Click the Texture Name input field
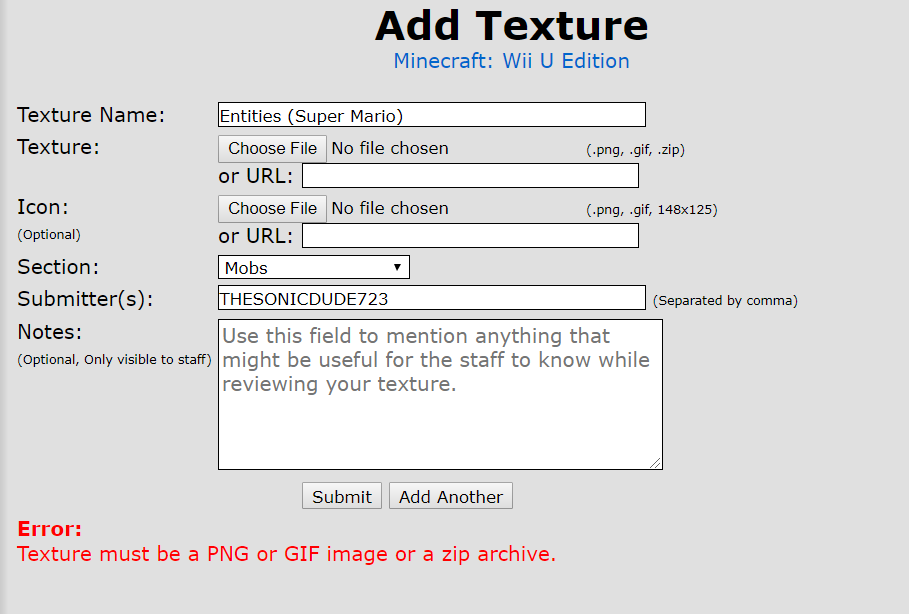 tap(431, 115)
